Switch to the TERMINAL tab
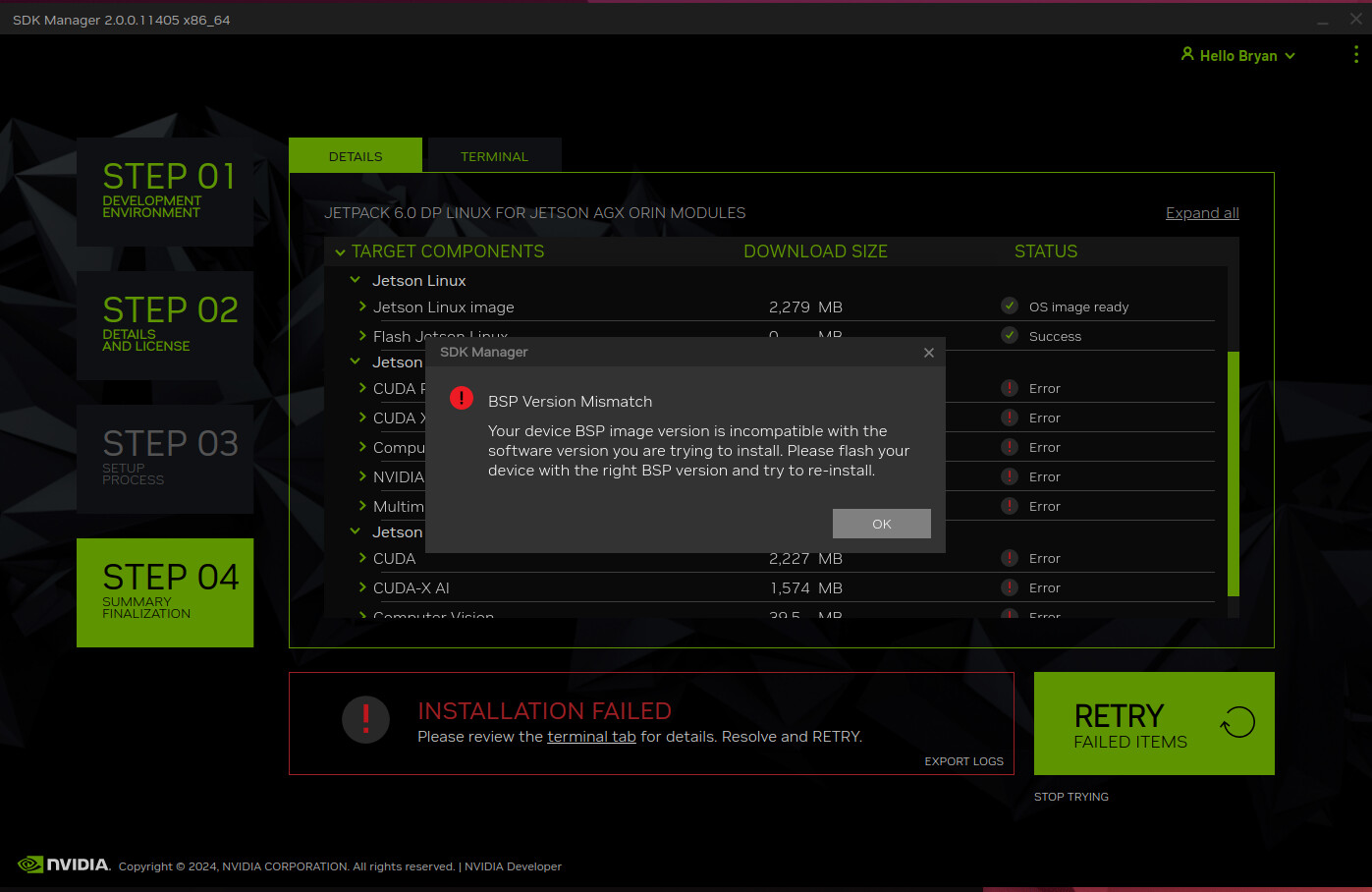This screenshot has width=1372, height=892. [x=494, y=155]
